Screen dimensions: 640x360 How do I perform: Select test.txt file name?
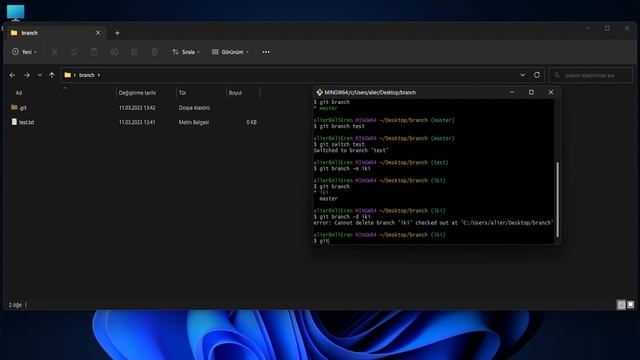click(27, 122)
